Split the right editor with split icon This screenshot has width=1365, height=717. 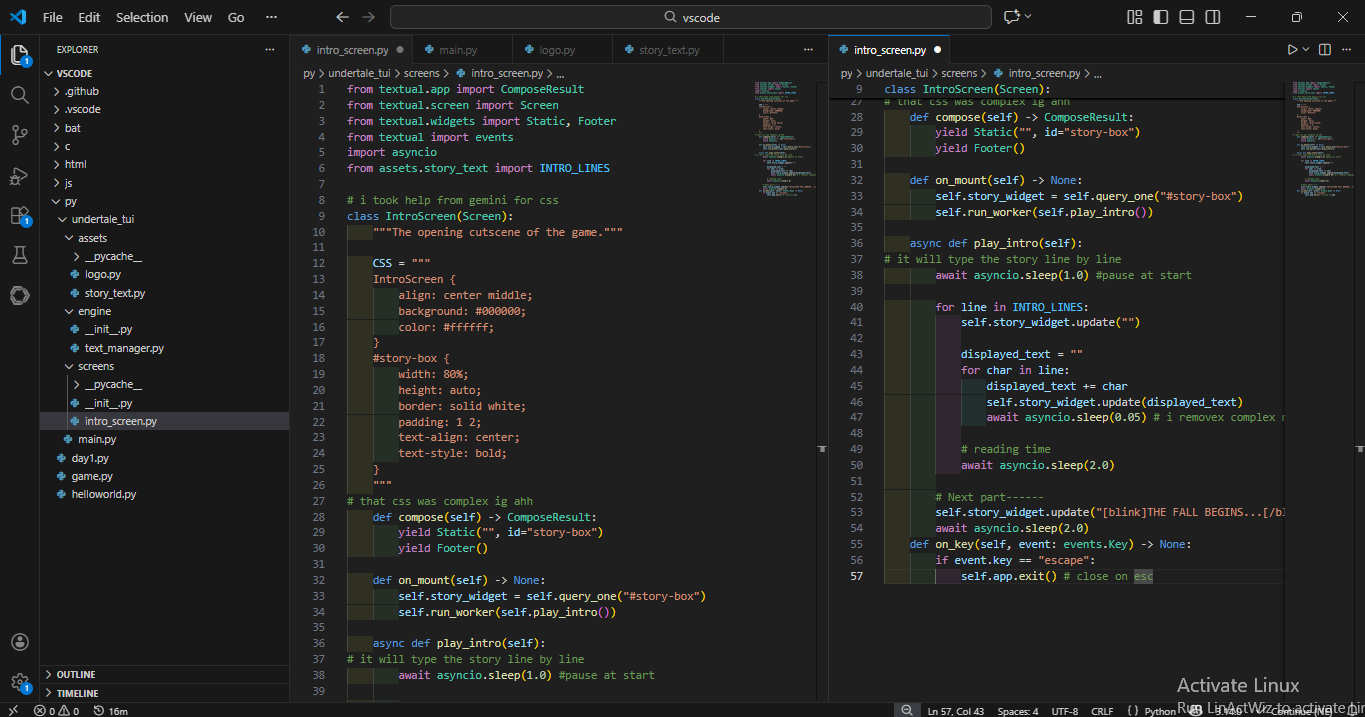pyautogui.click(x=1325, y=49)
